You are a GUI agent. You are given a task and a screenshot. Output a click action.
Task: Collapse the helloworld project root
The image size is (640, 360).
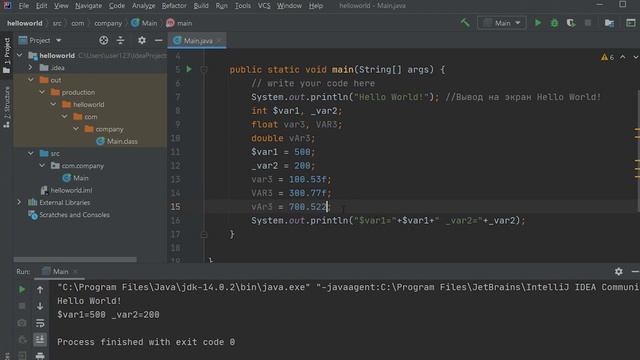click(20, 55)
